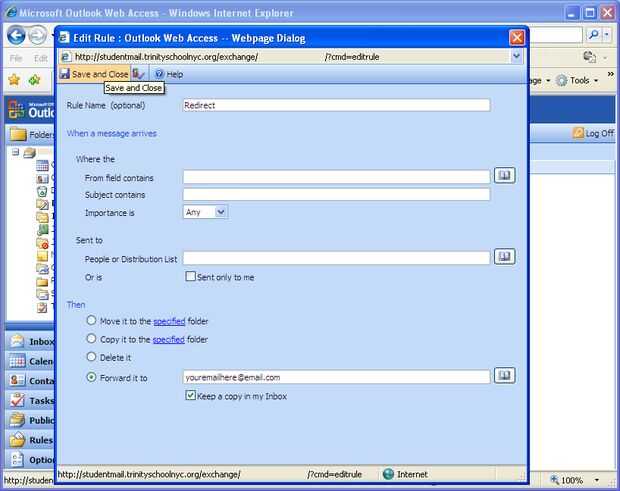Click the Contacts card icon in navigation pane

tap(17, 380)
